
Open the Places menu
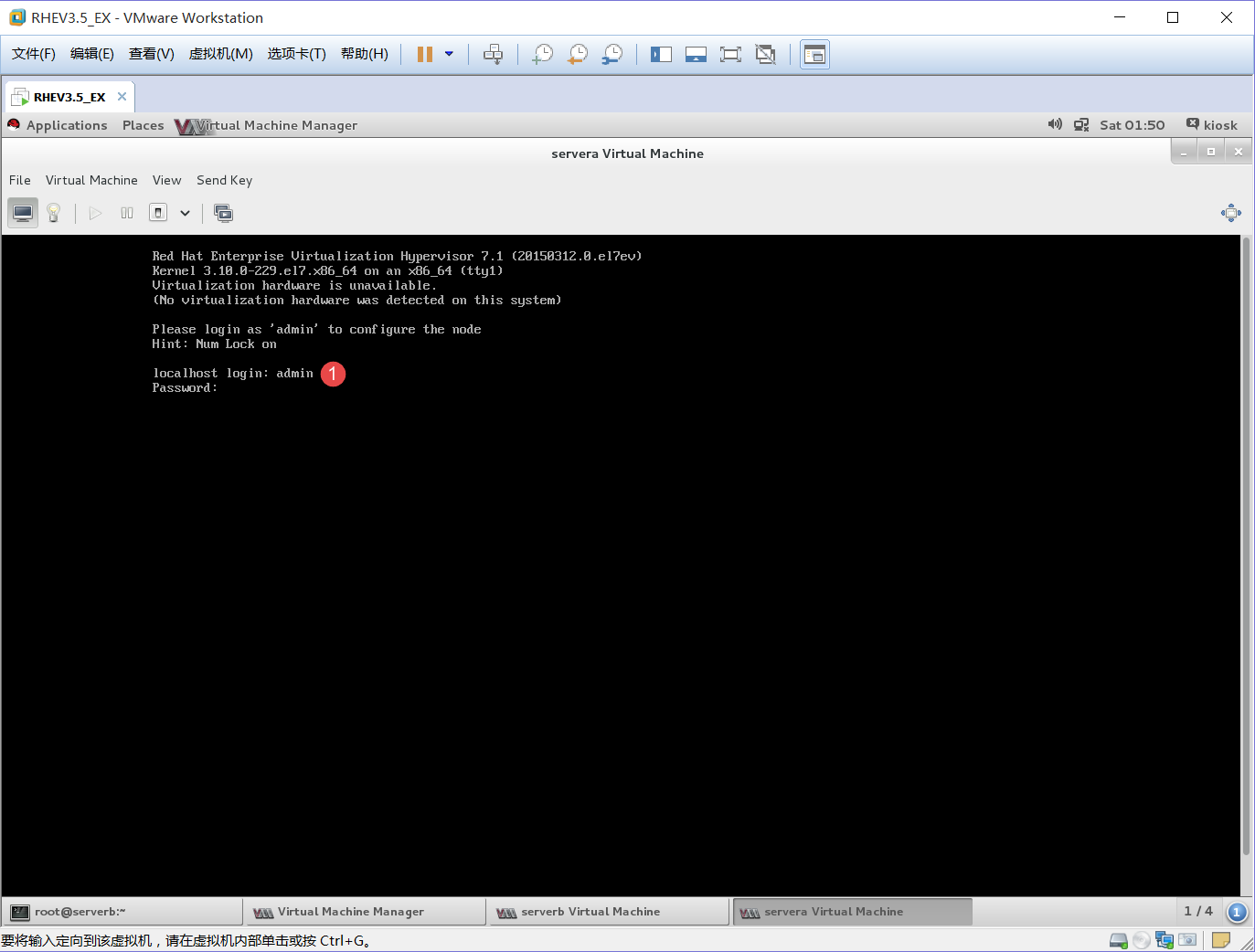[x=143, y=125]
